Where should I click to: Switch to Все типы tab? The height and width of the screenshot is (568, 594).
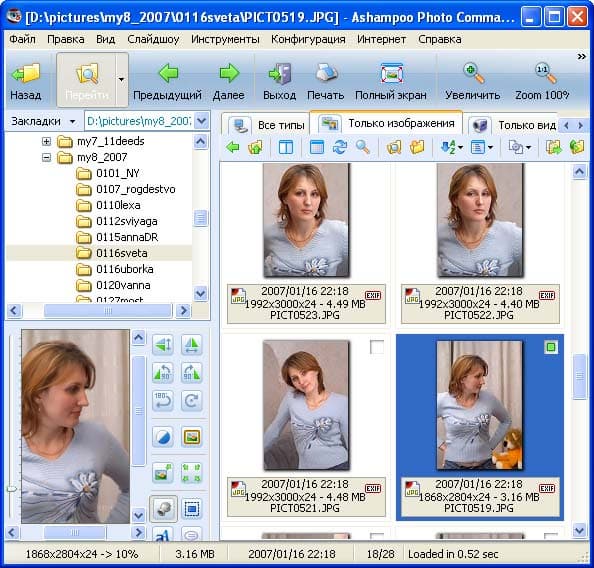(x=266, y=125)
